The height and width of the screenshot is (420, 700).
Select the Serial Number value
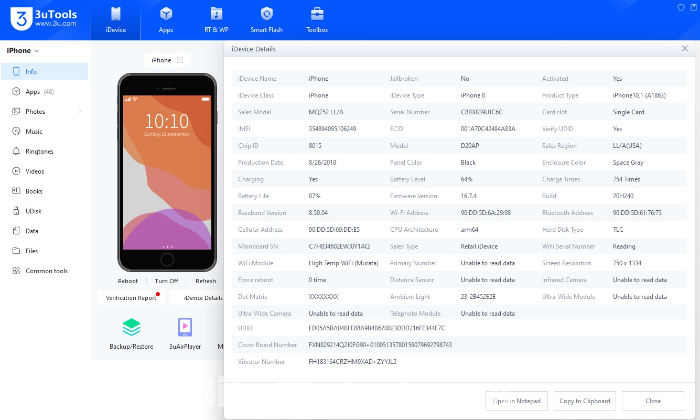point(482,112)
